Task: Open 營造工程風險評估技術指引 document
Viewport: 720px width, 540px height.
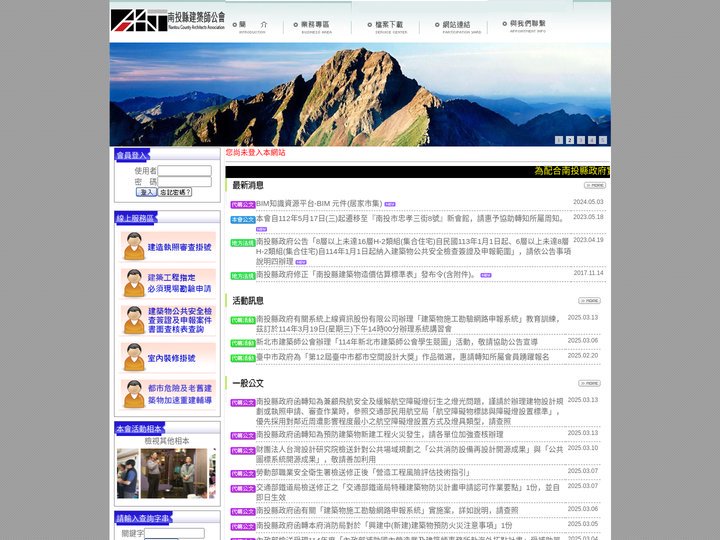Action: click(x=363, y=472)
